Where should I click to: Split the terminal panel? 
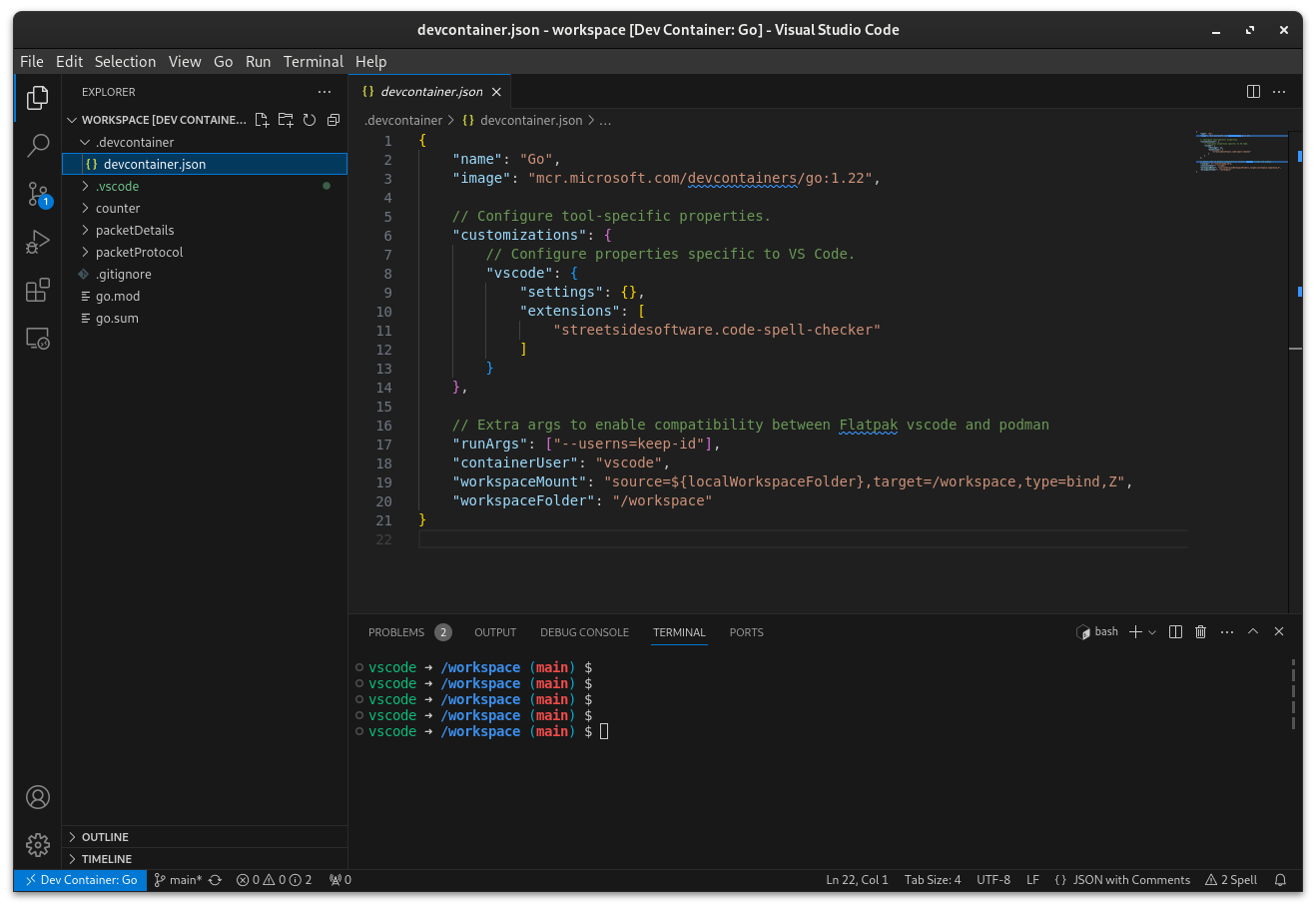1175,632
